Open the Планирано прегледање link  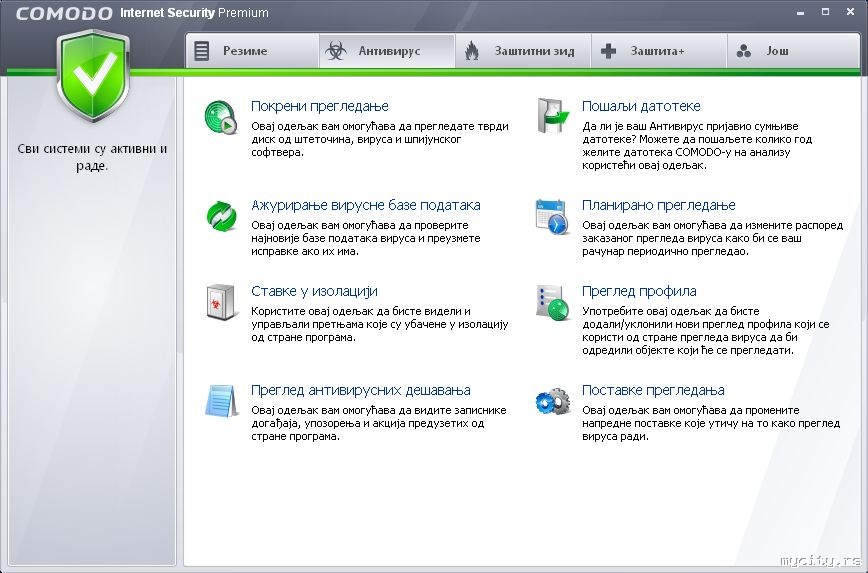tap(658, 205)
